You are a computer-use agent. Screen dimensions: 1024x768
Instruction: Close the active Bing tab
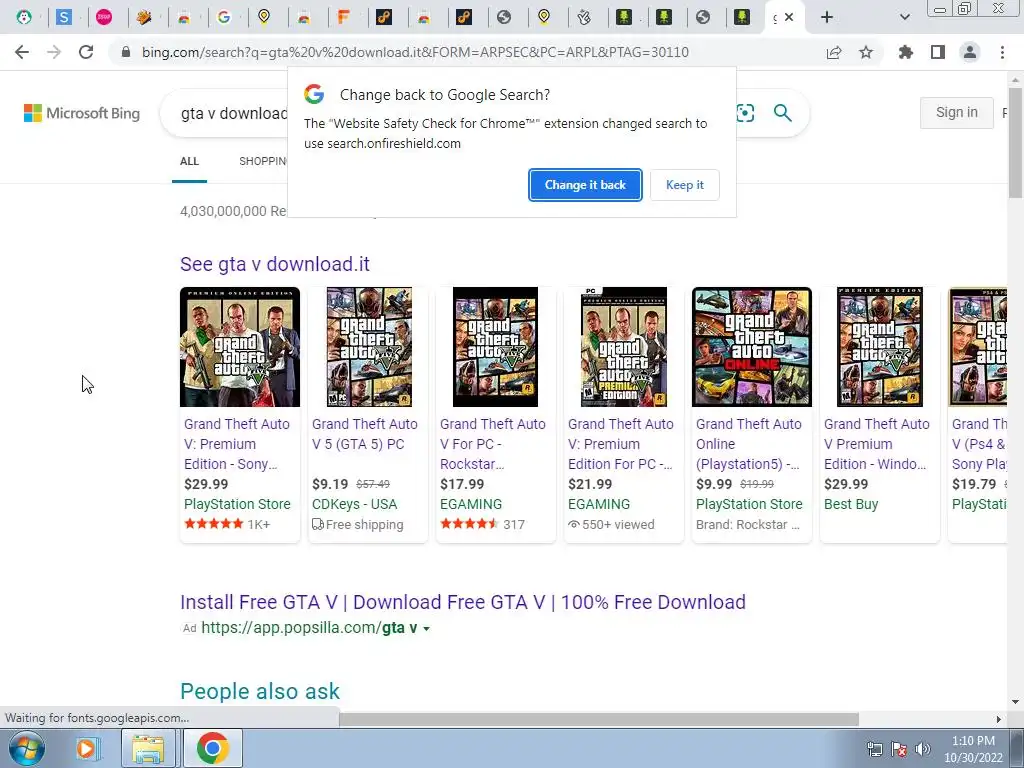(789, 18)
